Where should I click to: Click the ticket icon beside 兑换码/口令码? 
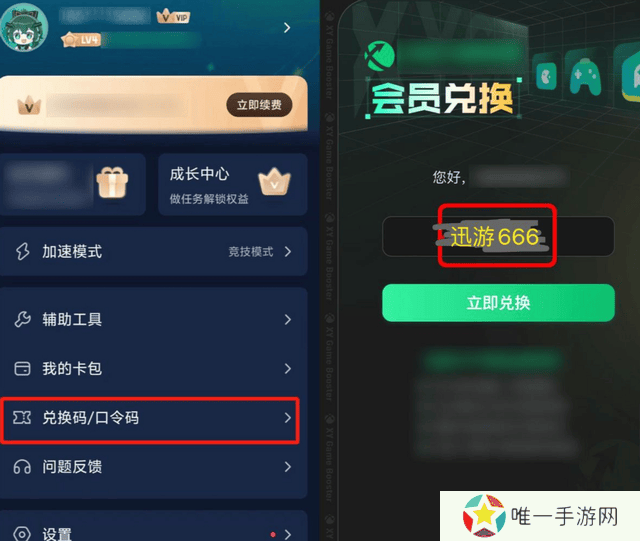pos(22,417)
